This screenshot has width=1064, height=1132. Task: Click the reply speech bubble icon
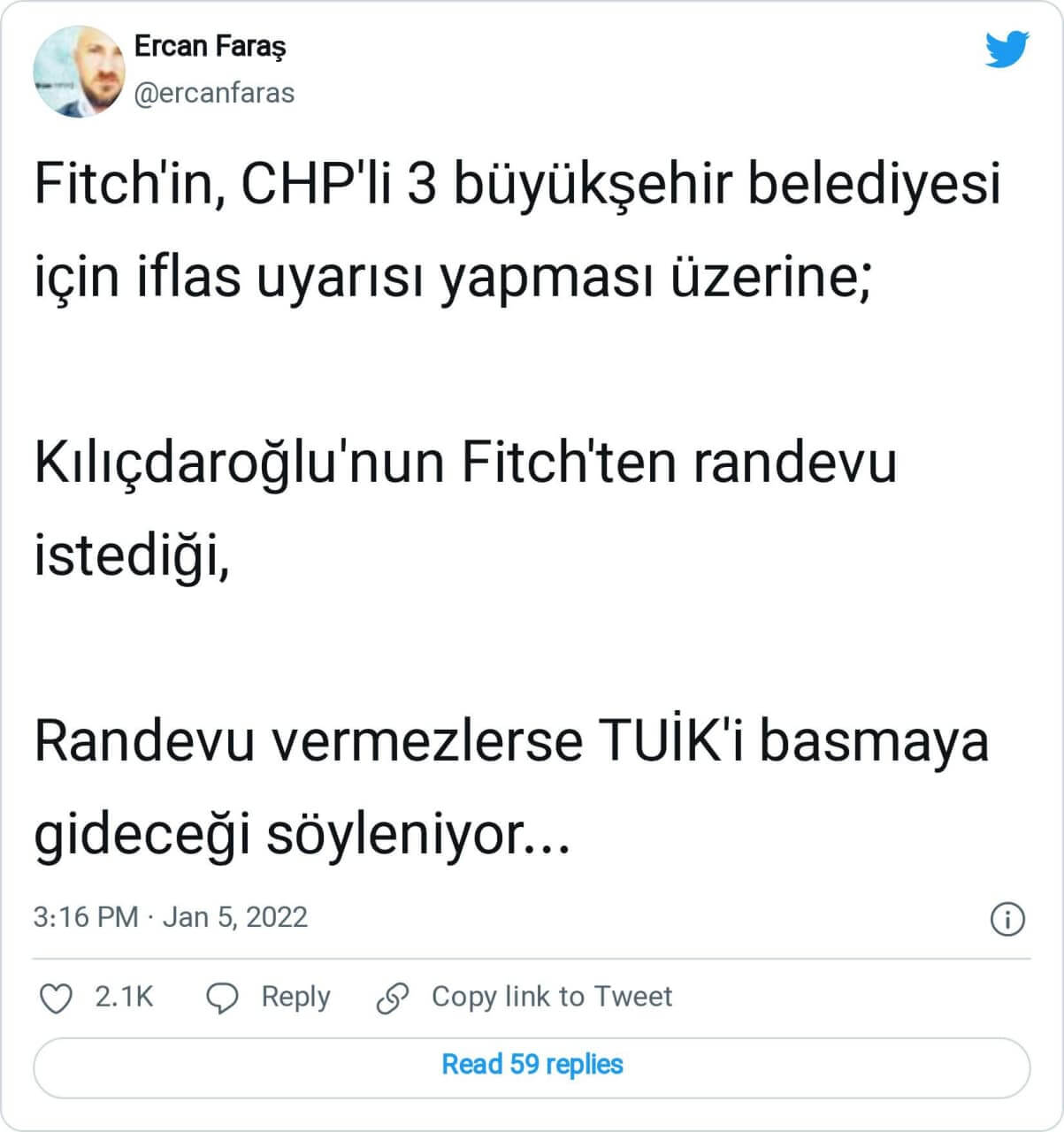point(222,998)
